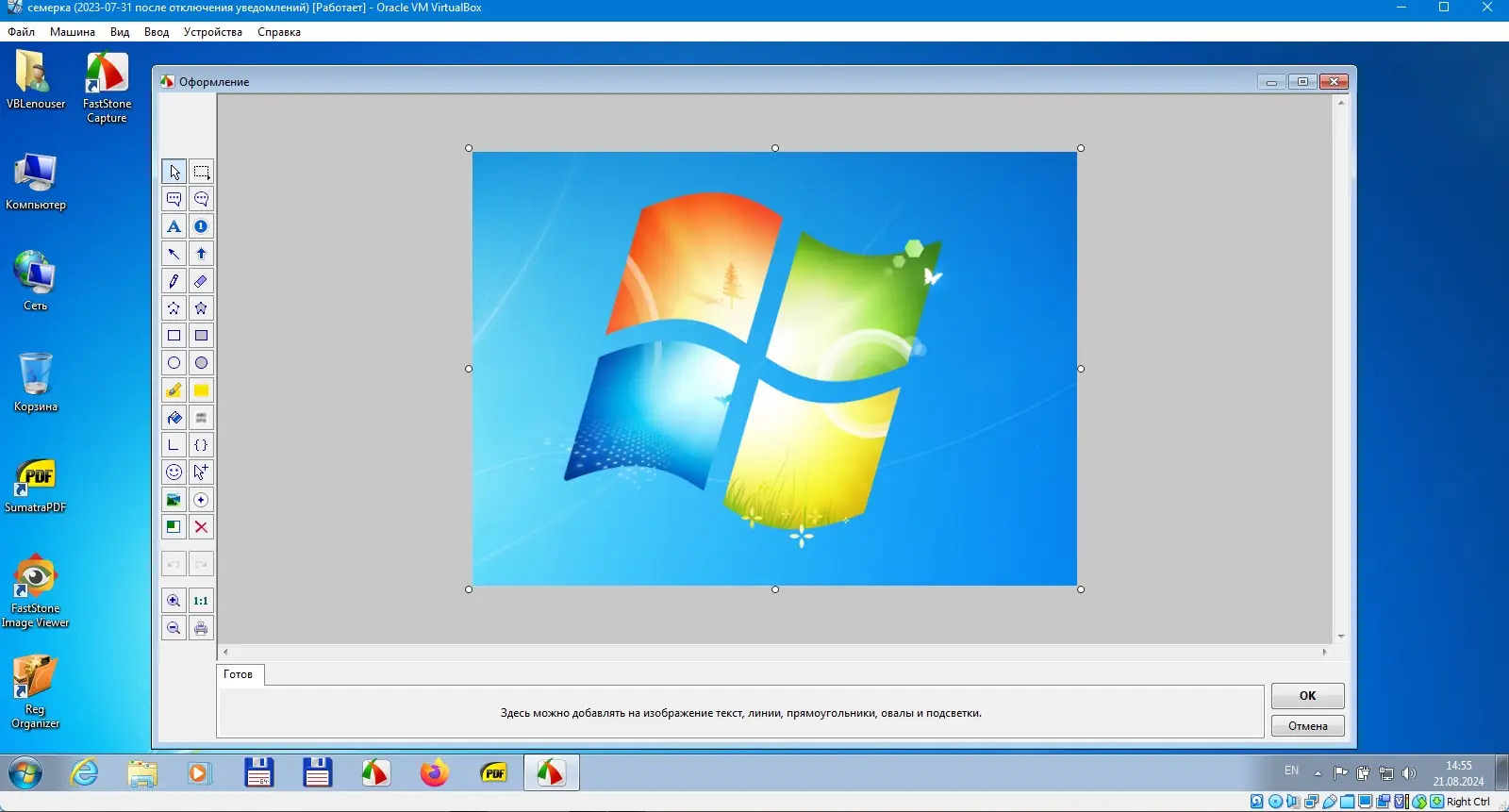Click the zoom out magnifier

point(174,628)
